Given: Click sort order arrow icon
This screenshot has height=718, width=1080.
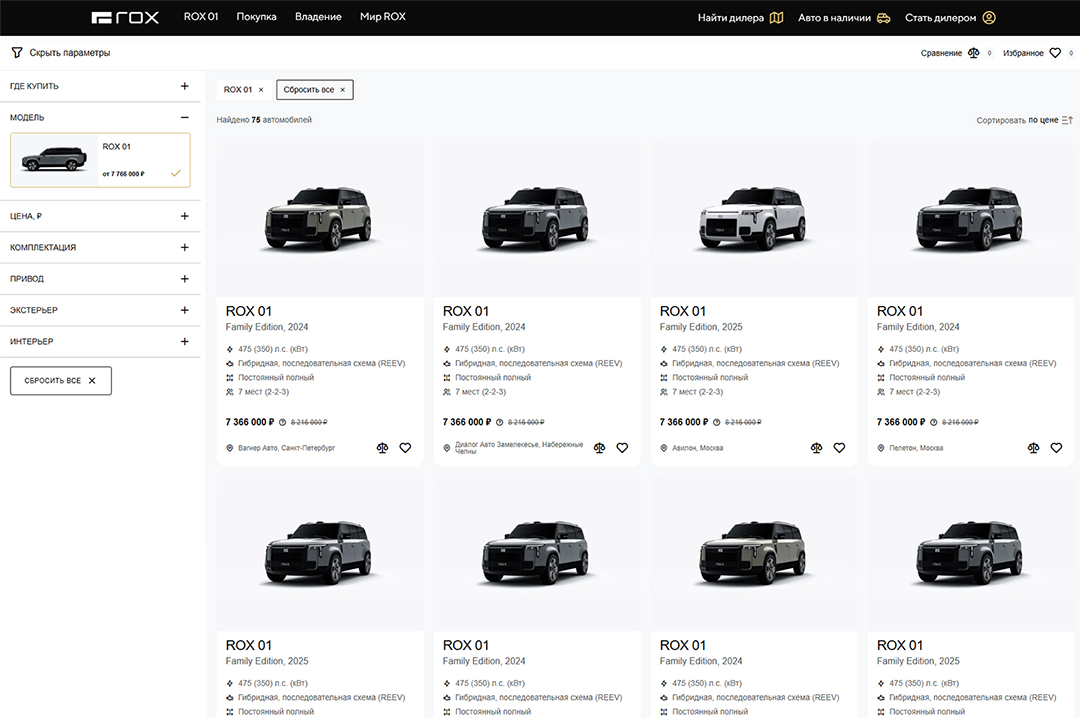Looking at the screenshot, I should pos(1067,120).
